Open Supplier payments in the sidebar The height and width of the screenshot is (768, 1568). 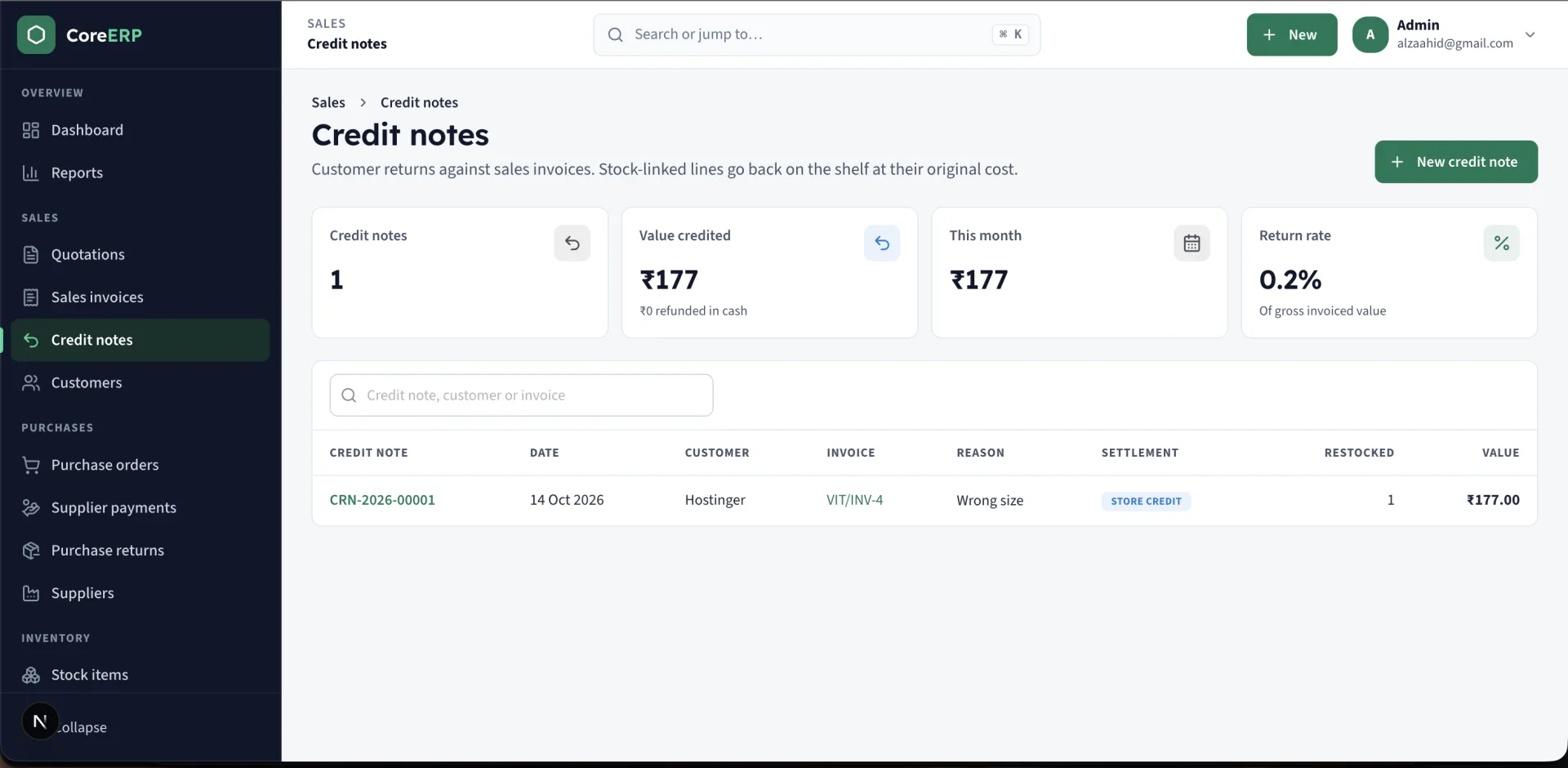coord(140,507)
